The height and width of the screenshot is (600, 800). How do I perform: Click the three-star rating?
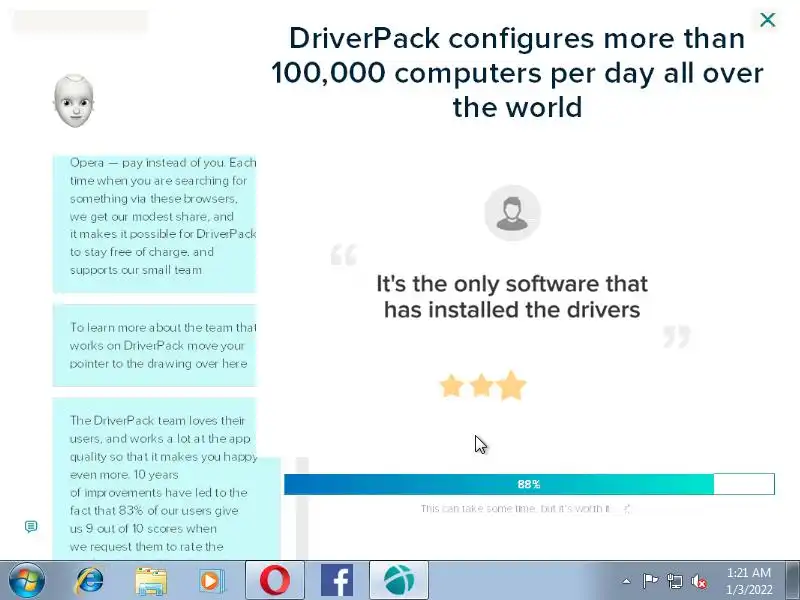coord(483,385)
